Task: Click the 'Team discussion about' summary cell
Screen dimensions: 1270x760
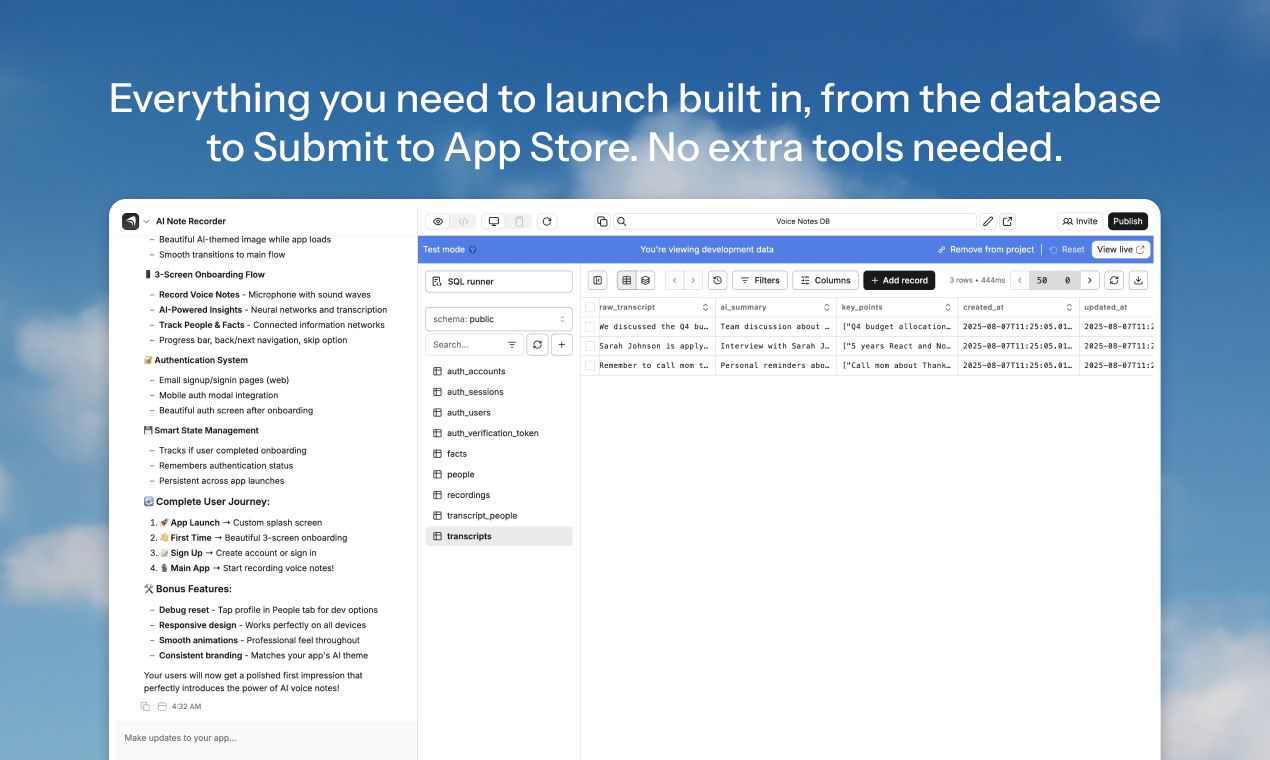Action: coord(776,326)
